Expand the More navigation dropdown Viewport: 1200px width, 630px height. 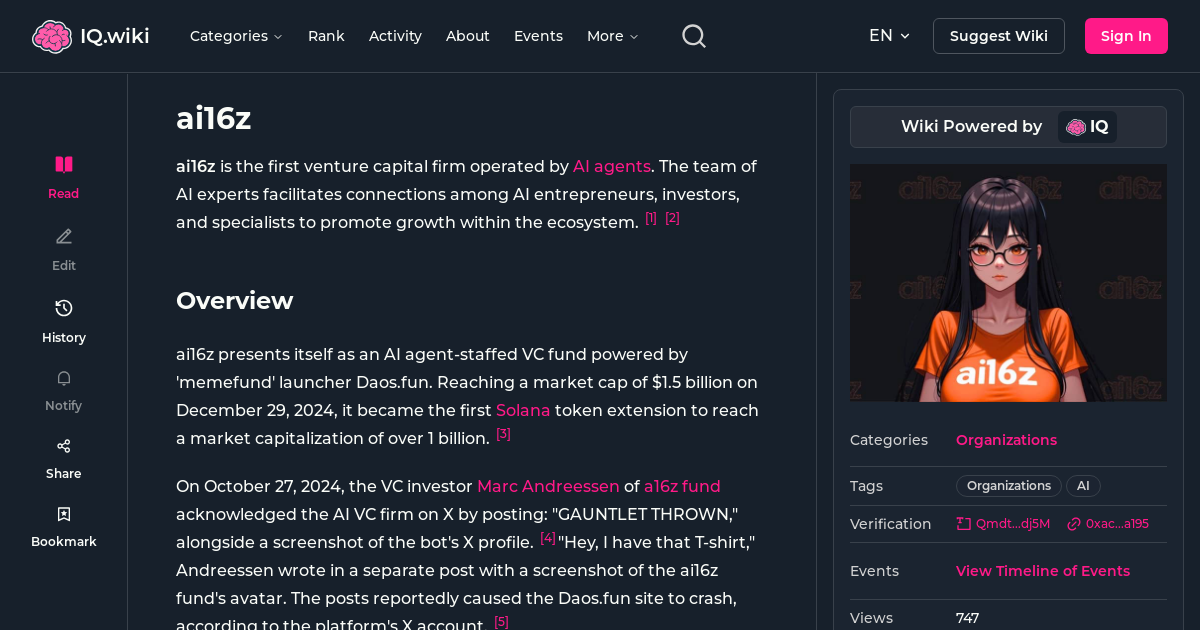[612, 36]
